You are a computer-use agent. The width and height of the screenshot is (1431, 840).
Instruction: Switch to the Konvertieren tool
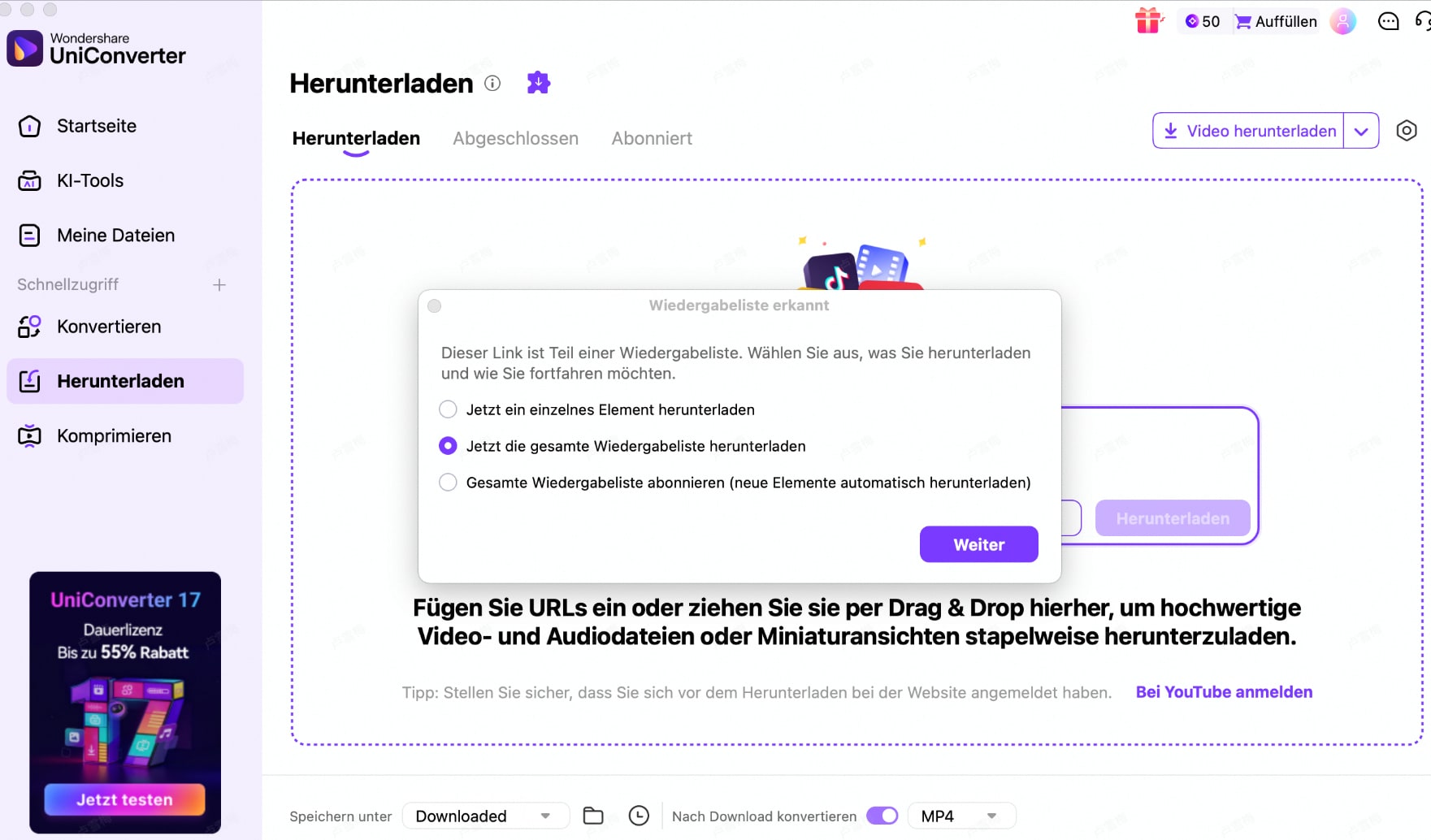(108, 326)
